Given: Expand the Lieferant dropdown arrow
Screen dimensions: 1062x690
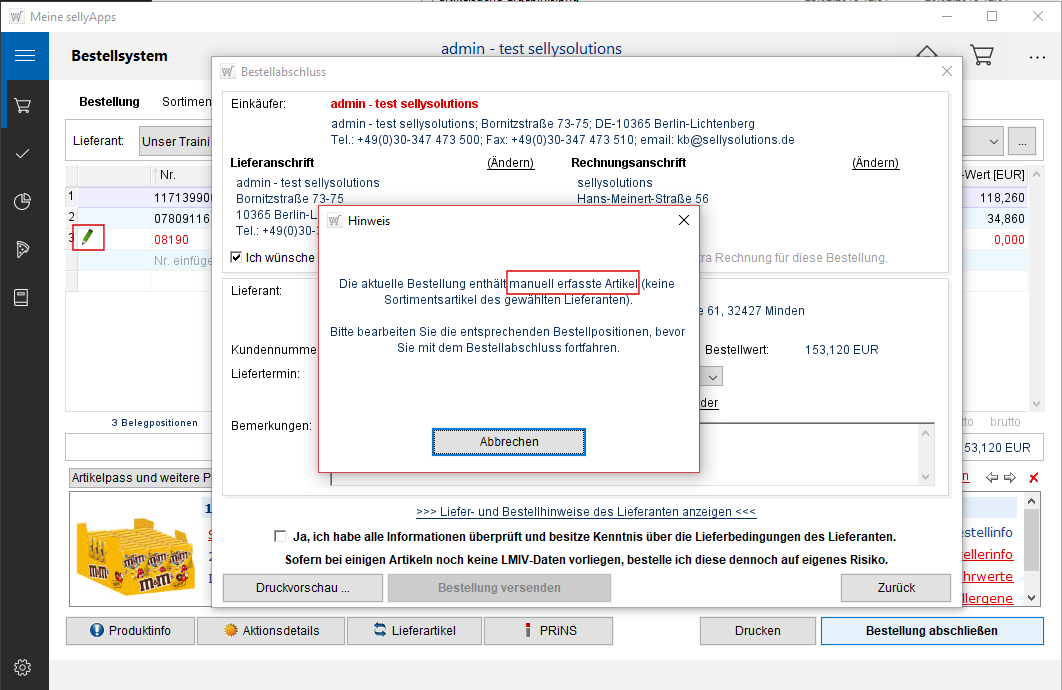Looking at the screenshot, I should pos(993,142).
